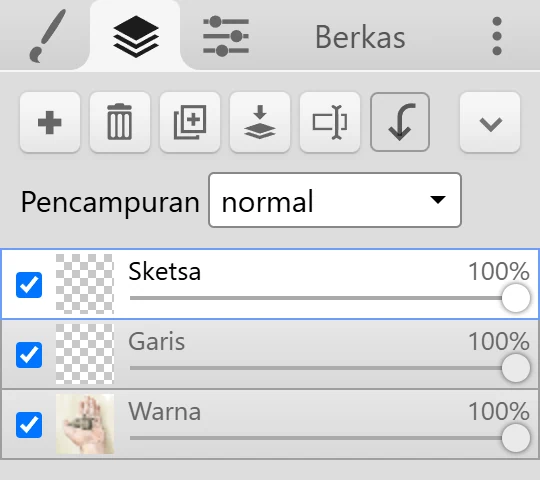The height and width of the screenshot is (480, 540).
Task: Merge layer down with arrow-stack icon
Action: (x=260, y=122)
